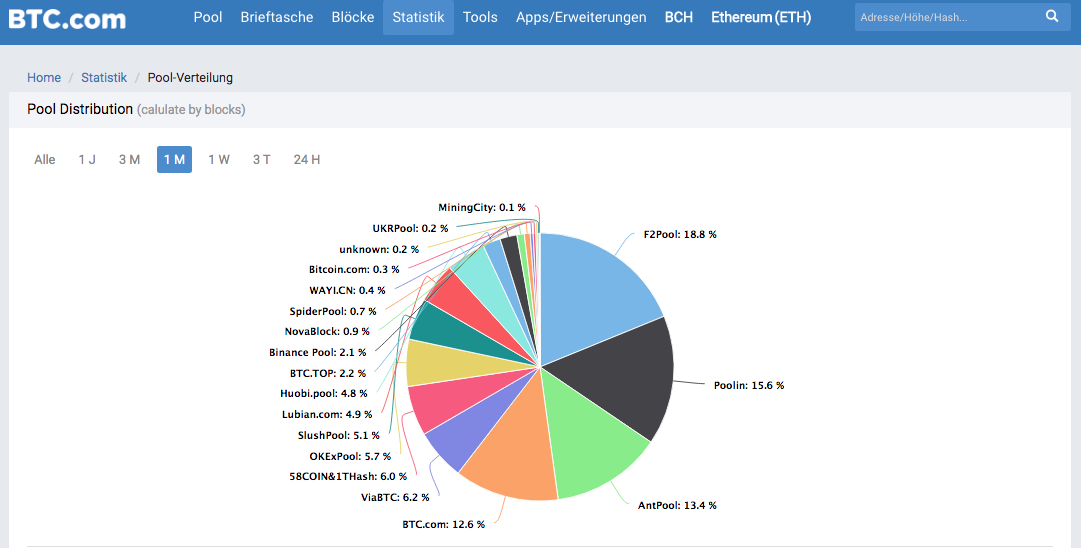Image resolution: width=1081 pixels, height=548 pixels.
Task: Select the 1 J time range
Action: [87, 159]
